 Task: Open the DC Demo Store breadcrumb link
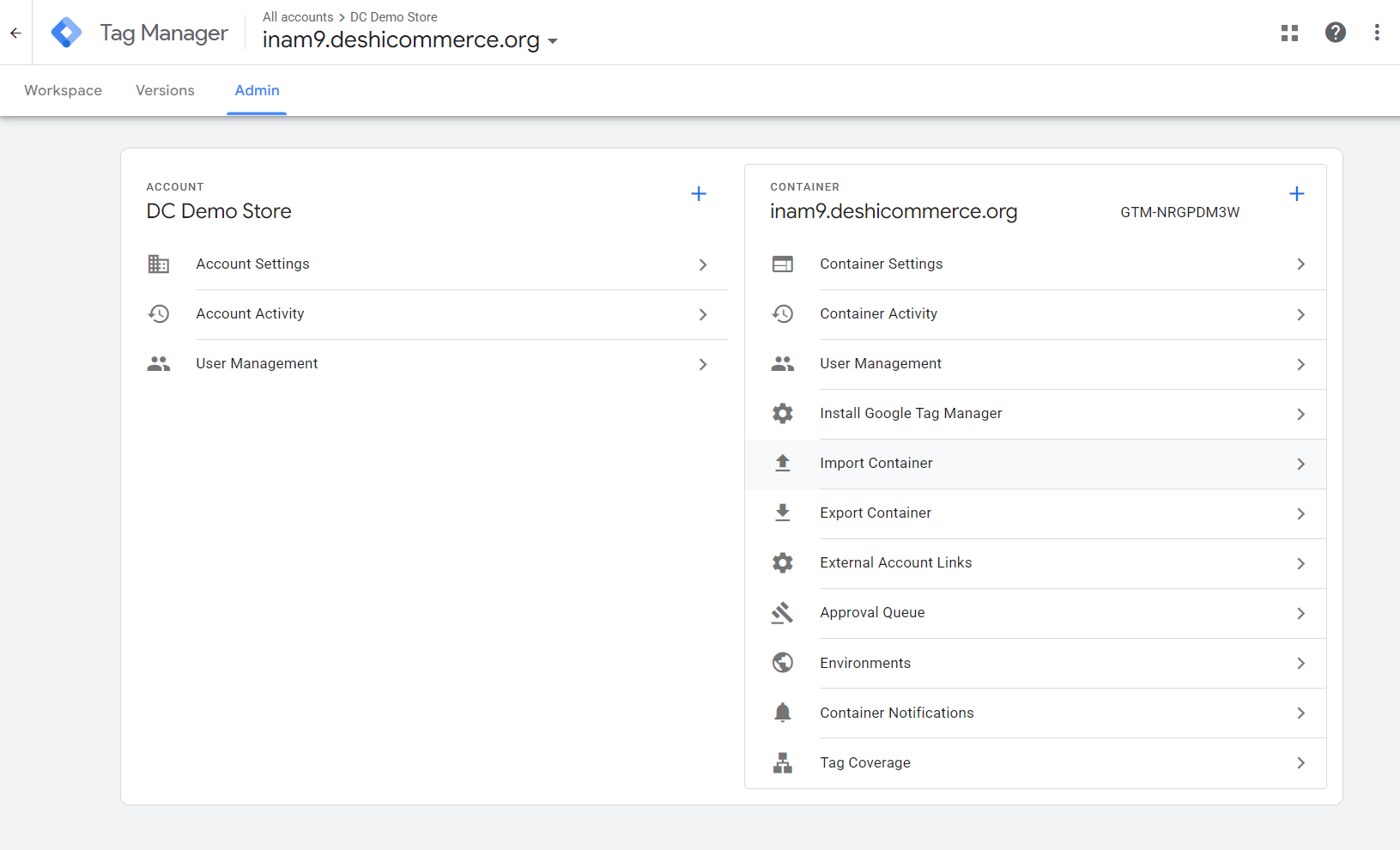coord(394,17)
